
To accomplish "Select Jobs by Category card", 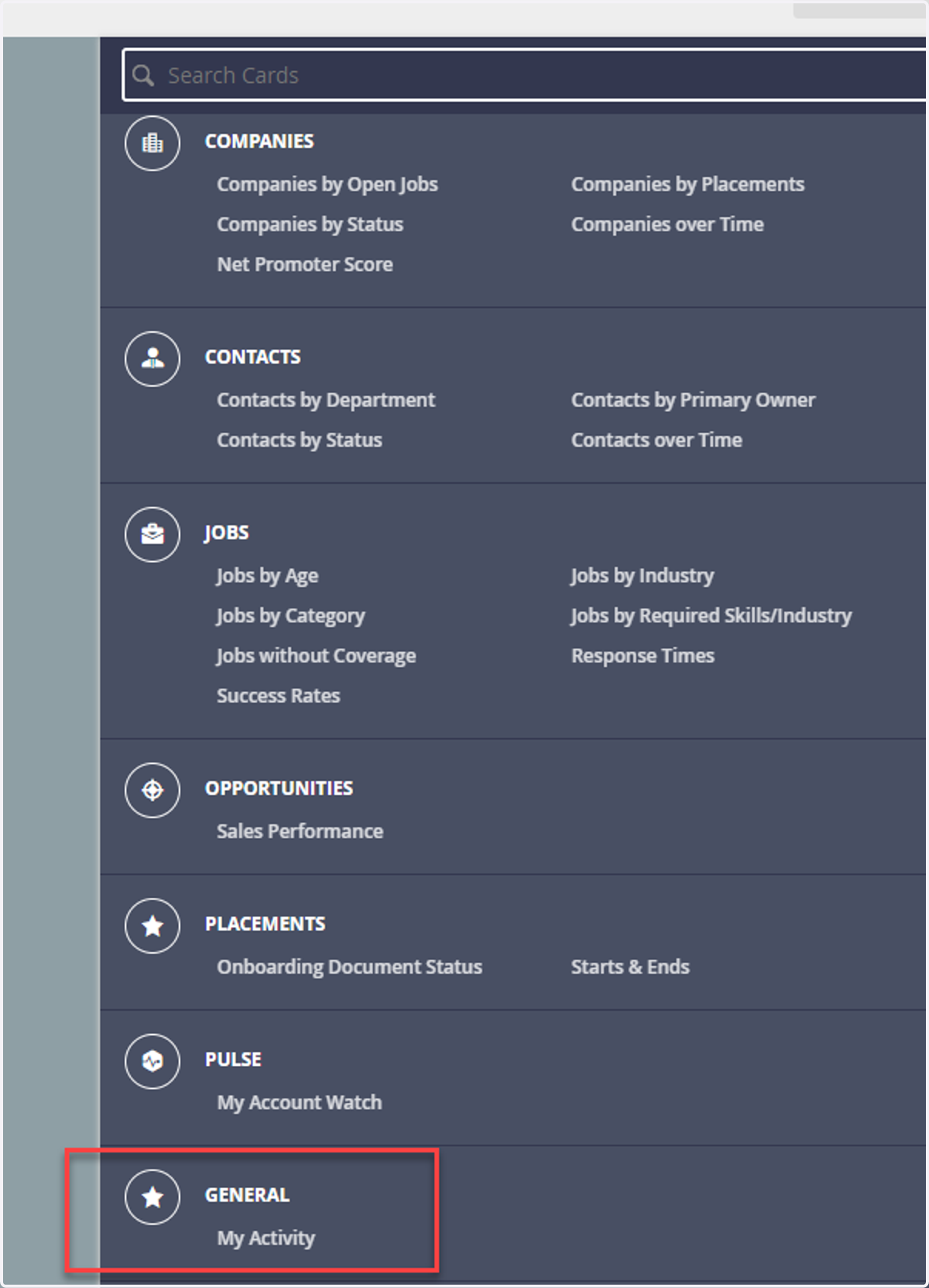I will click(290, 616).
